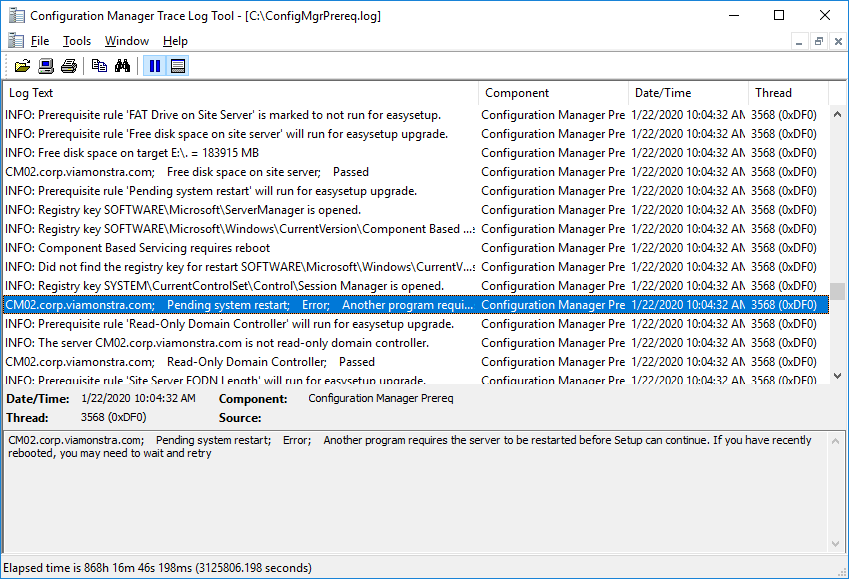Click the Open on Server toolbar icon
The image size is (849, 579).
[46, 66]
